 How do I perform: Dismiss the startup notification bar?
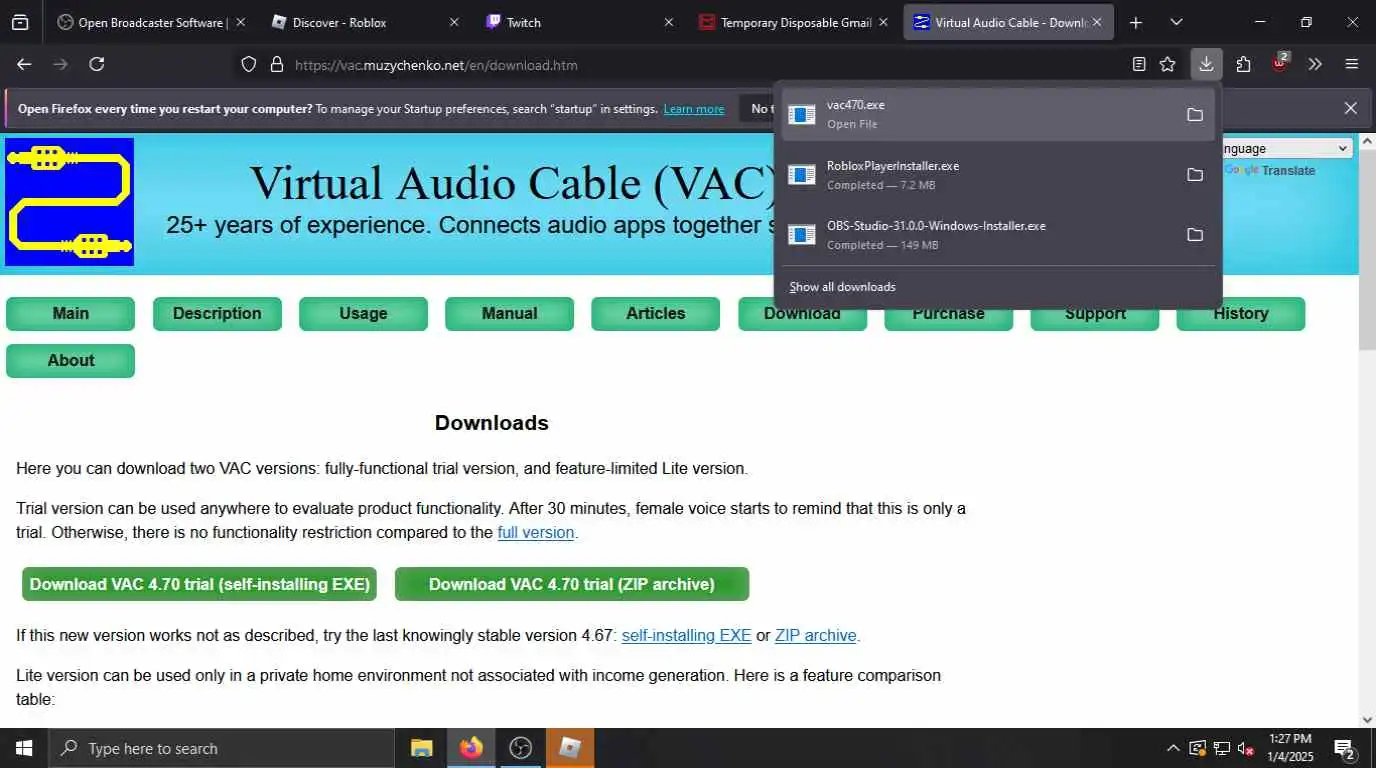1350,108
